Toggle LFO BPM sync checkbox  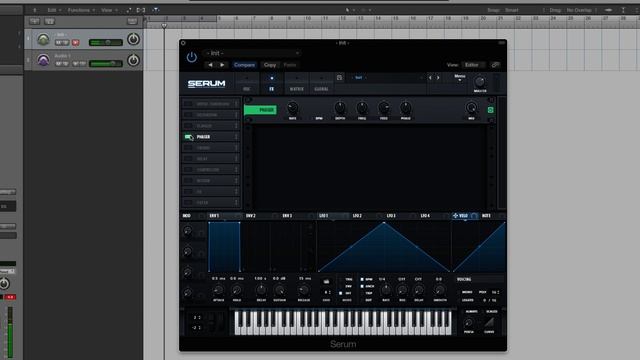[x=362, y=280]
